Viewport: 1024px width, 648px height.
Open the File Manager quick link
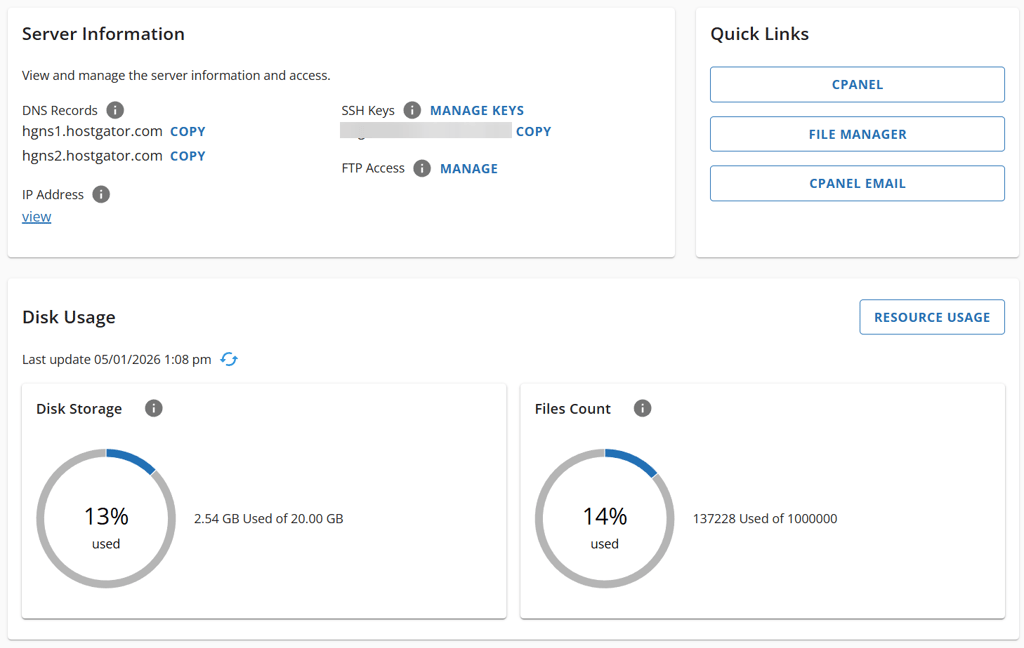857,134
